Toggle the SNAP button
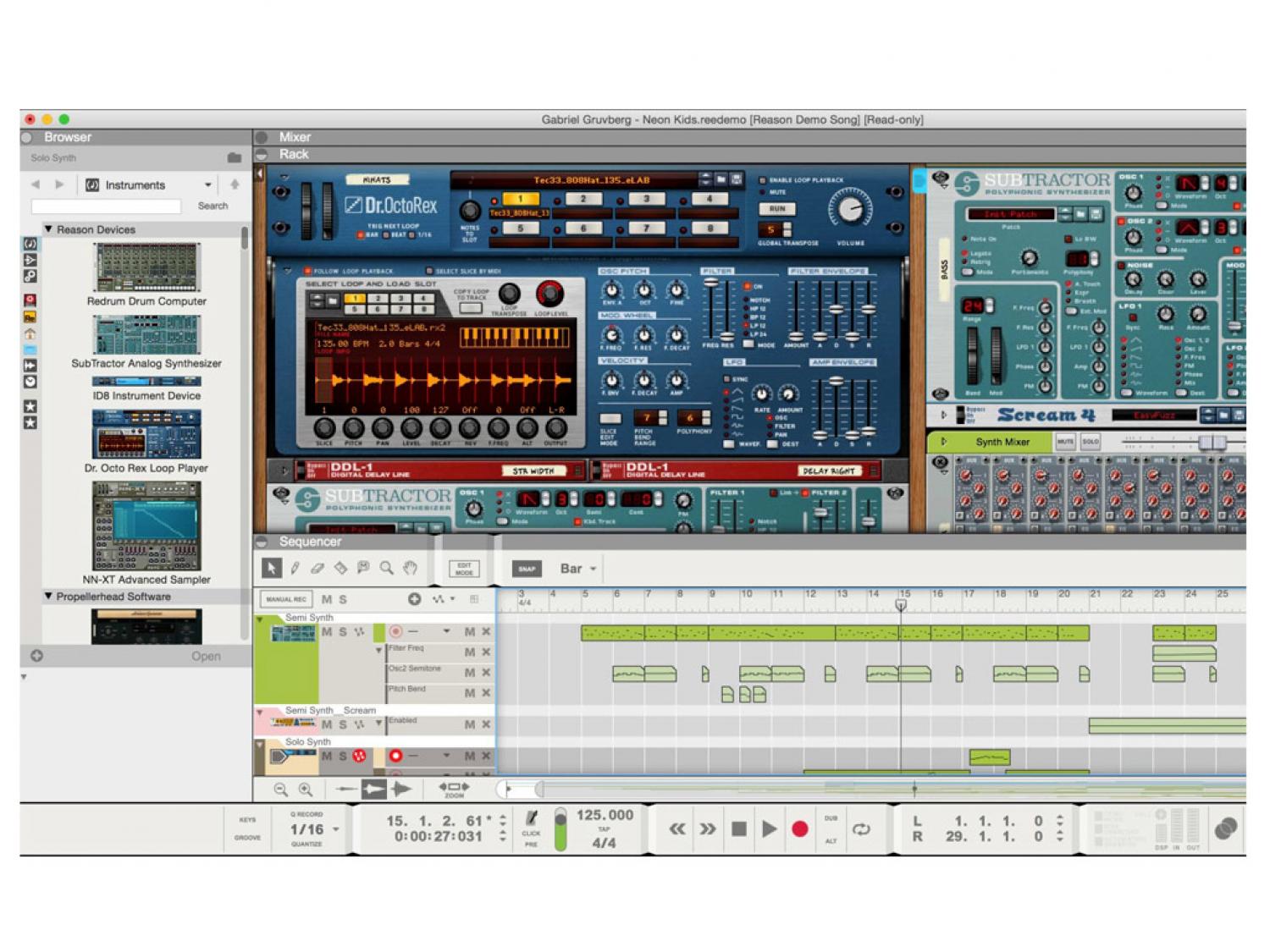1270x952 pixels. [526, 569]
